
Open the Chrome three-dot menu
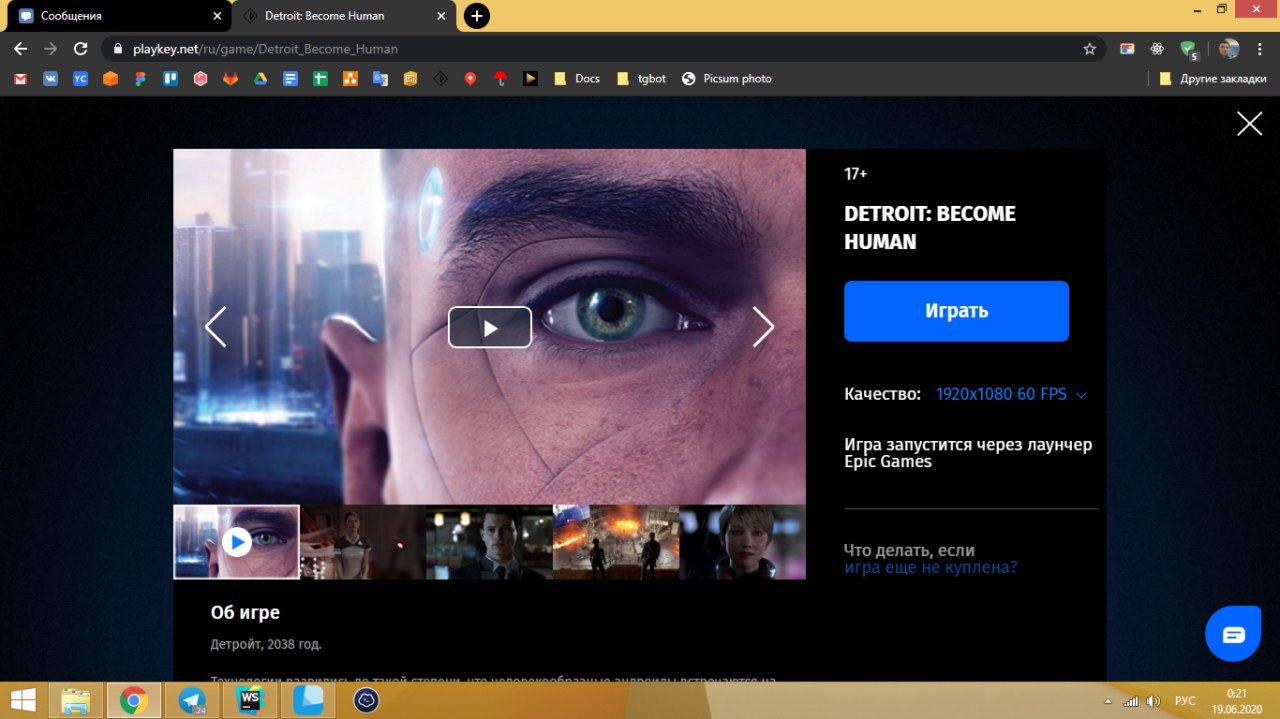click(x=1259, y=48)
